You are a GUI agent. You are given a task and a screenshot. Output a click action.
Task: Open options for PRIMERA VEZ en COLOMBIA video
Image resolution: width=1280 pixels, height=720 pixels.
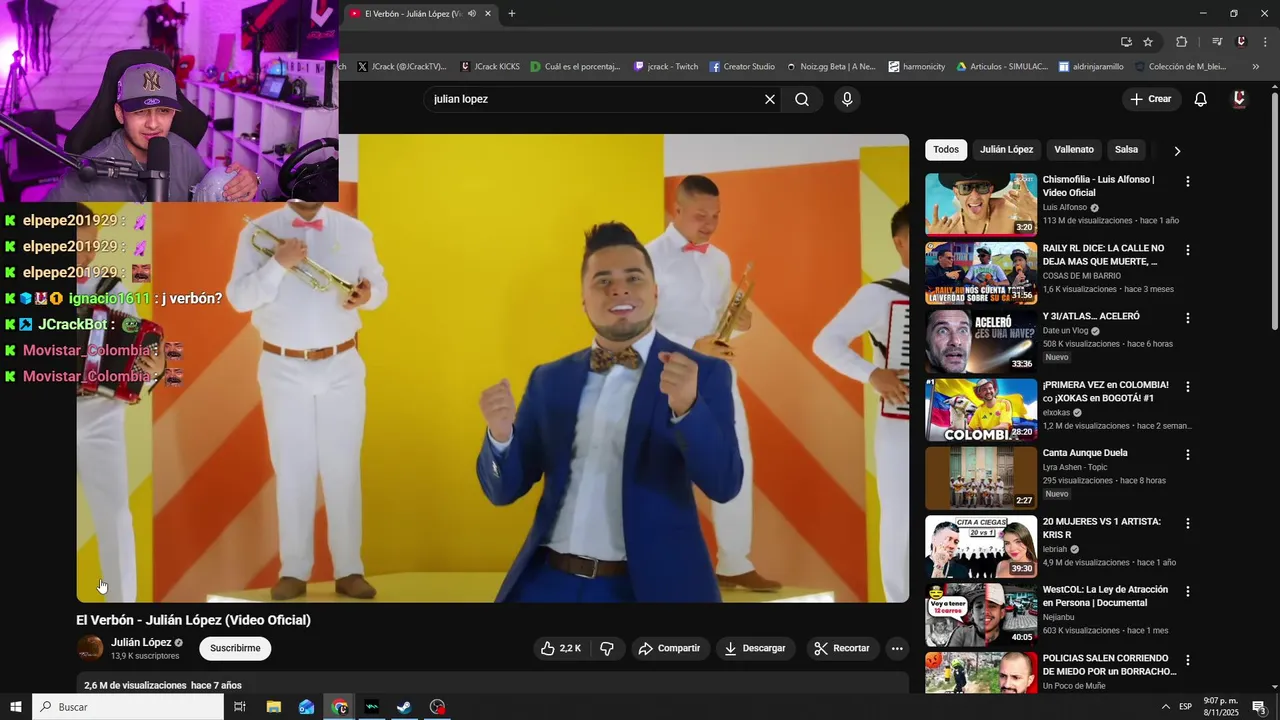[x=1188, y=386]
